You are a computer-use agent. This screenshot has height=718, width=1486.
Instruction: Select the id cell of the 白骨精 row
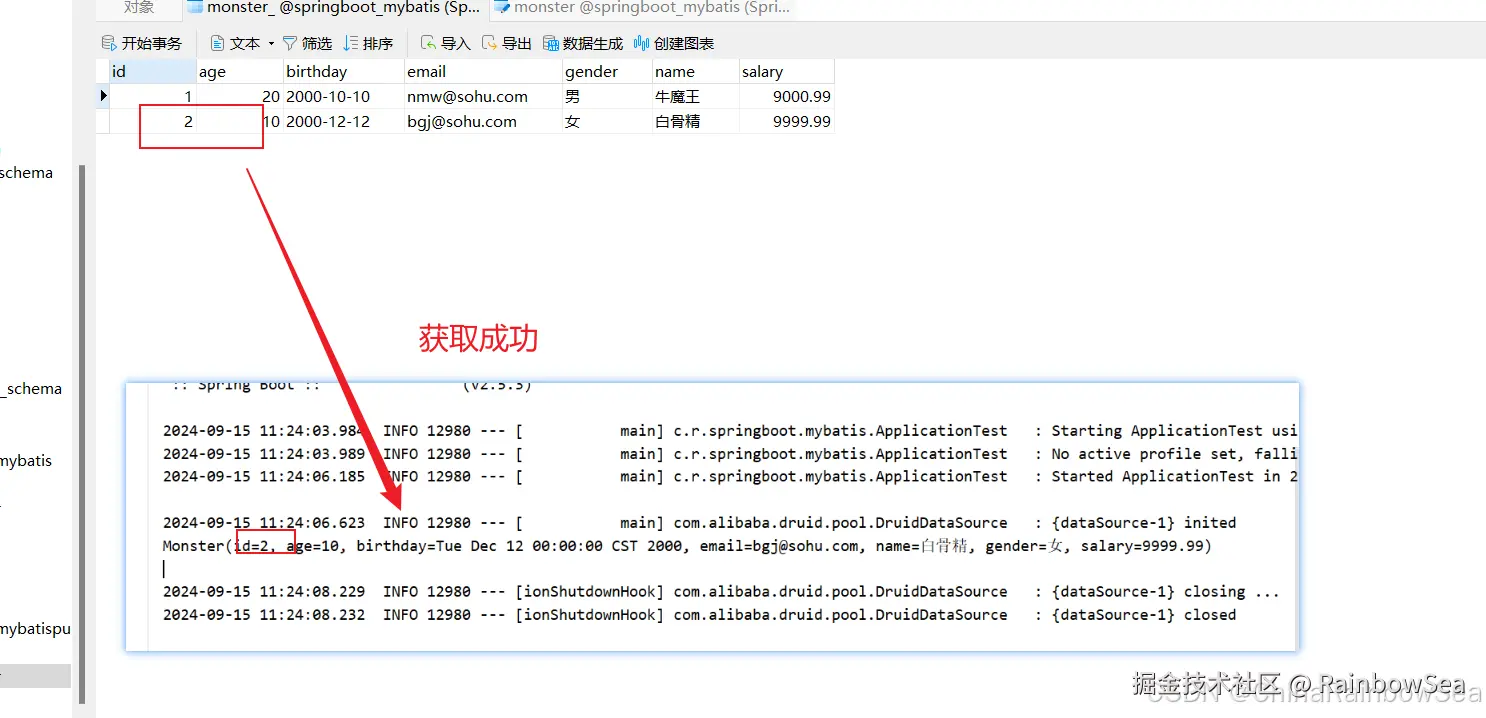point(152,121)
